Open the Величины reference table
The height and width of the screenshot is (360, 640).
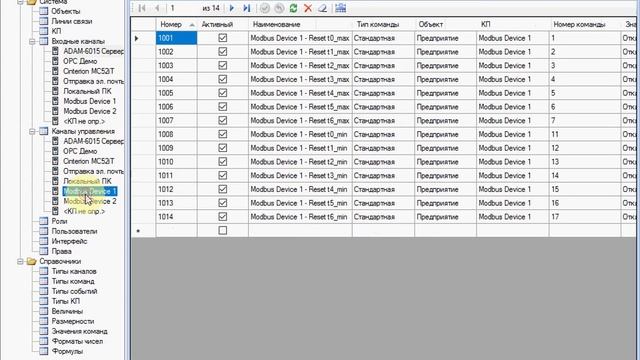tap(67, 311)
